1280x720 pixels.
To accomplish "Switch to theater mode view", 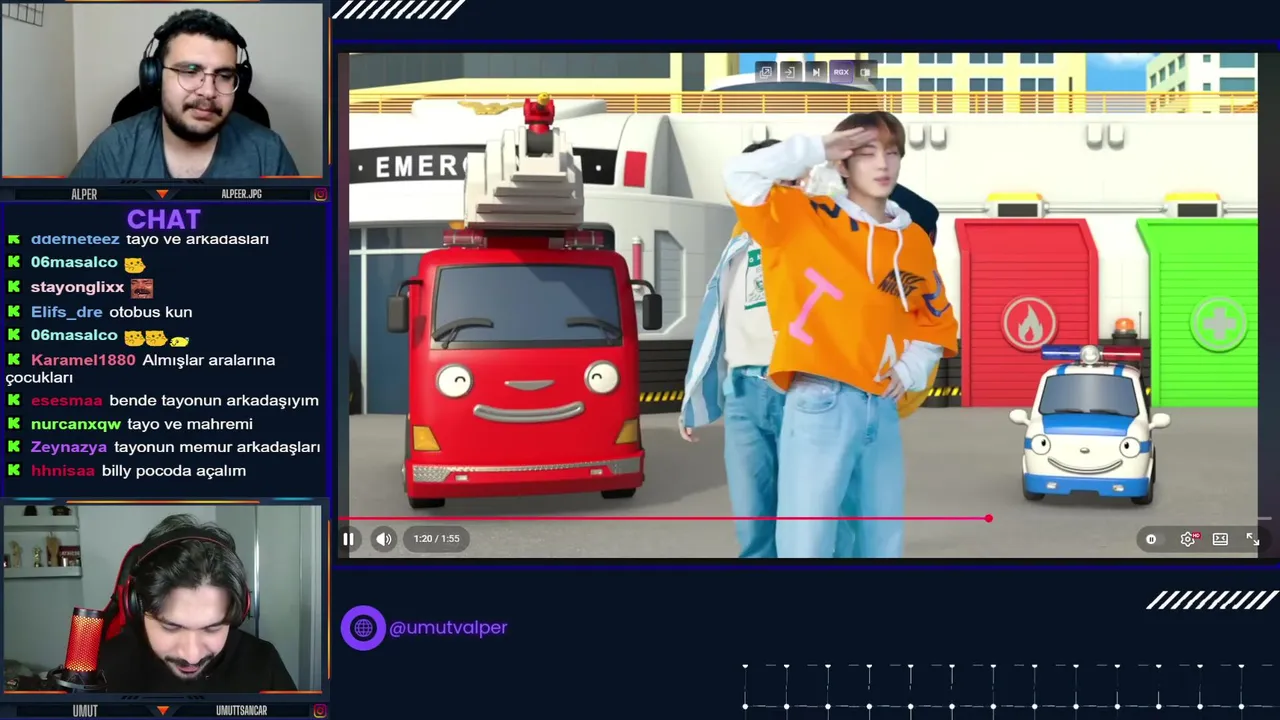I will (1220, 539).
